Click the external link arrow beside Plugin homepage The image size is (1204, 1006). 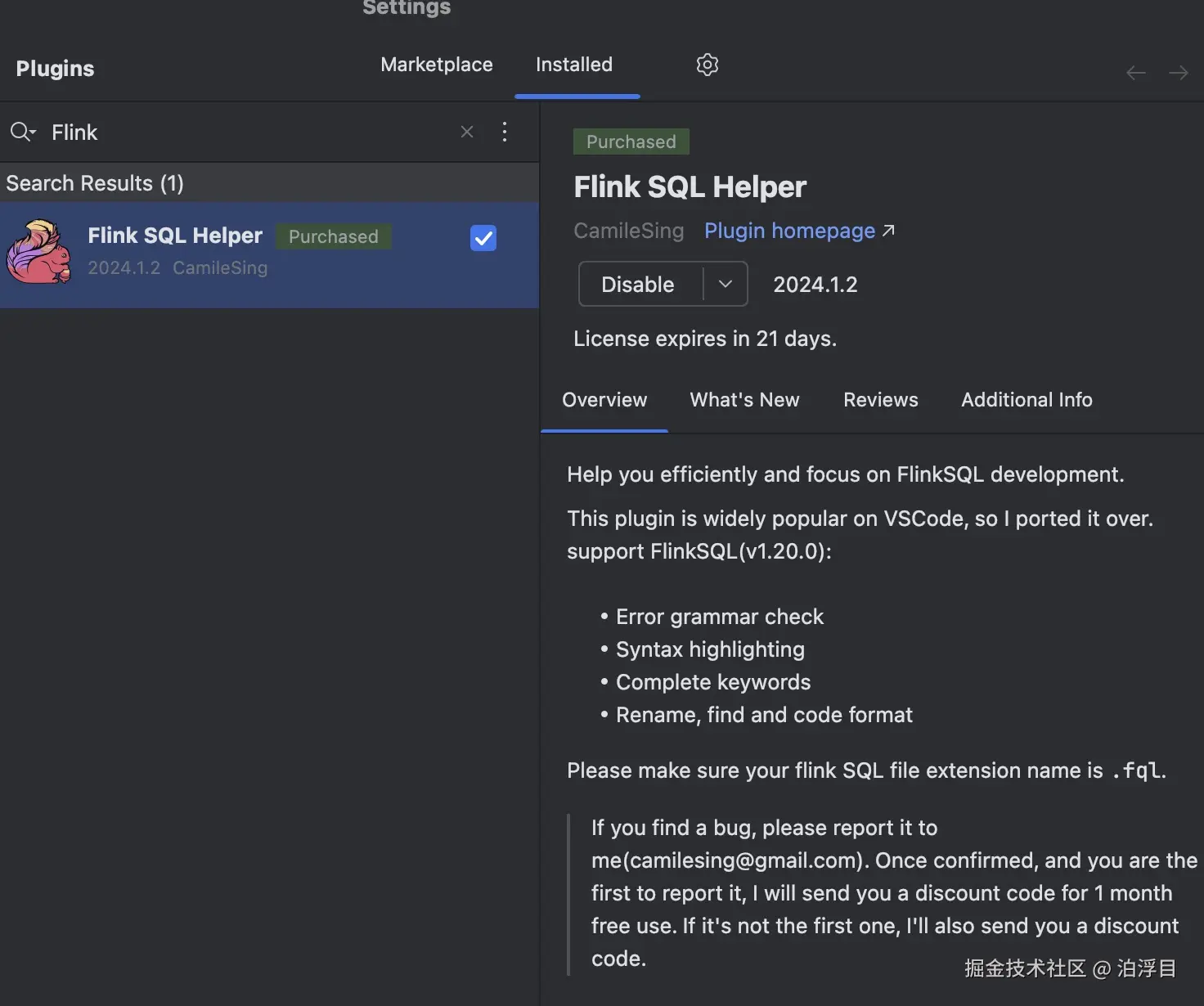point(889,231)
